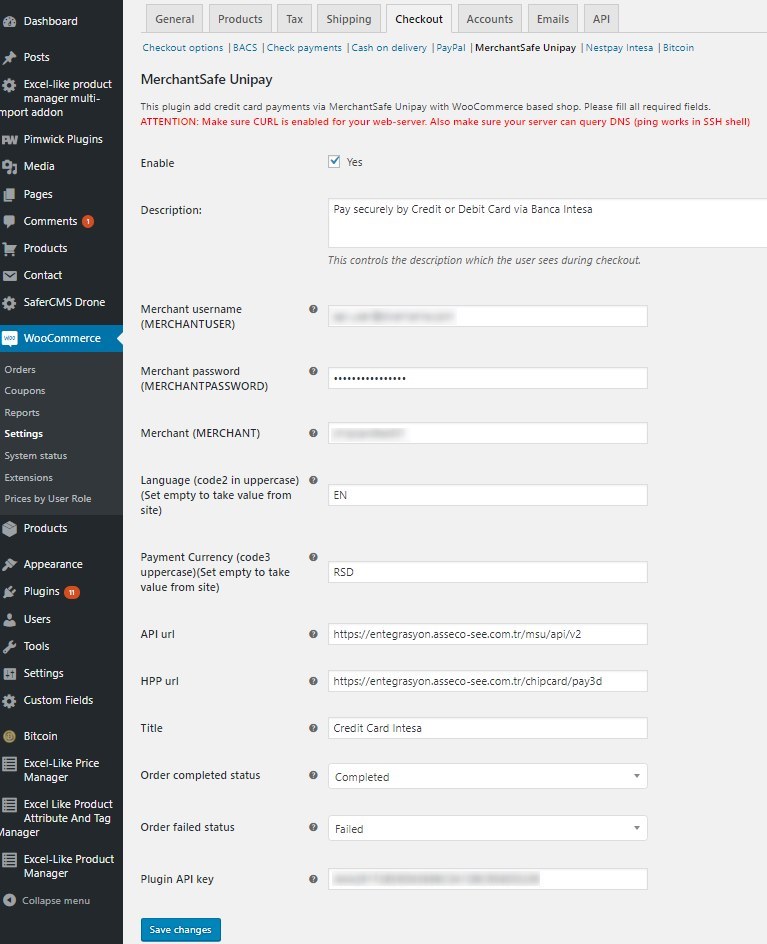
Task: Click the Posts pushpin icon
Action: [x=9, y=57]
